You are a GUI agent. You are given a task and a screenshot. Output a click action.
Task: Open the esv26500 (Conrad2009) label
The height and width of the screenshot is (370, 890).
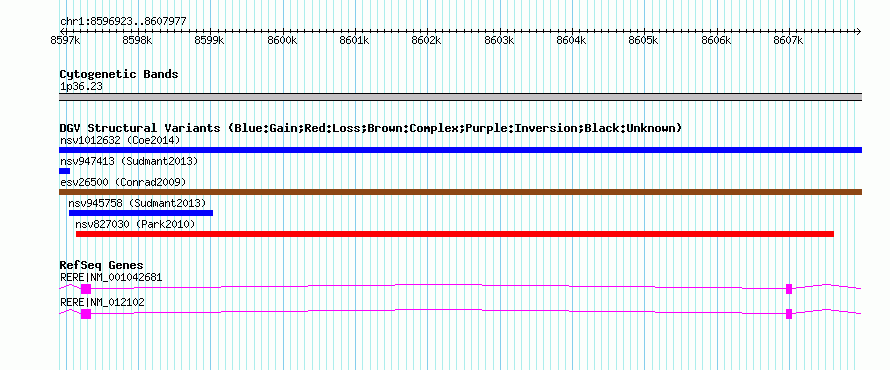(x=123, y=182)
